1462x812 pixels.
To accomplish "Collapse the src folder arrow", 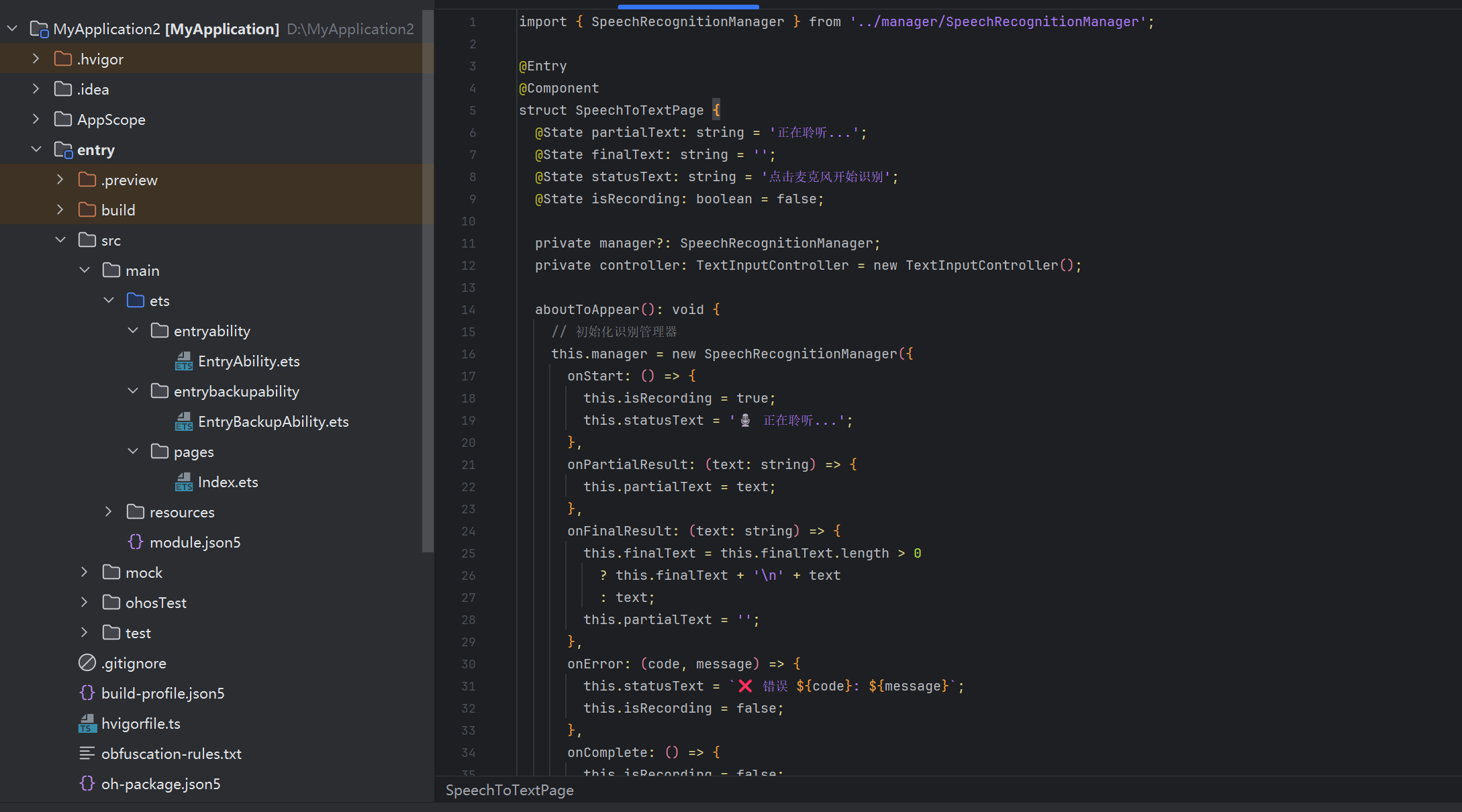I will click(x=60, y=240).
